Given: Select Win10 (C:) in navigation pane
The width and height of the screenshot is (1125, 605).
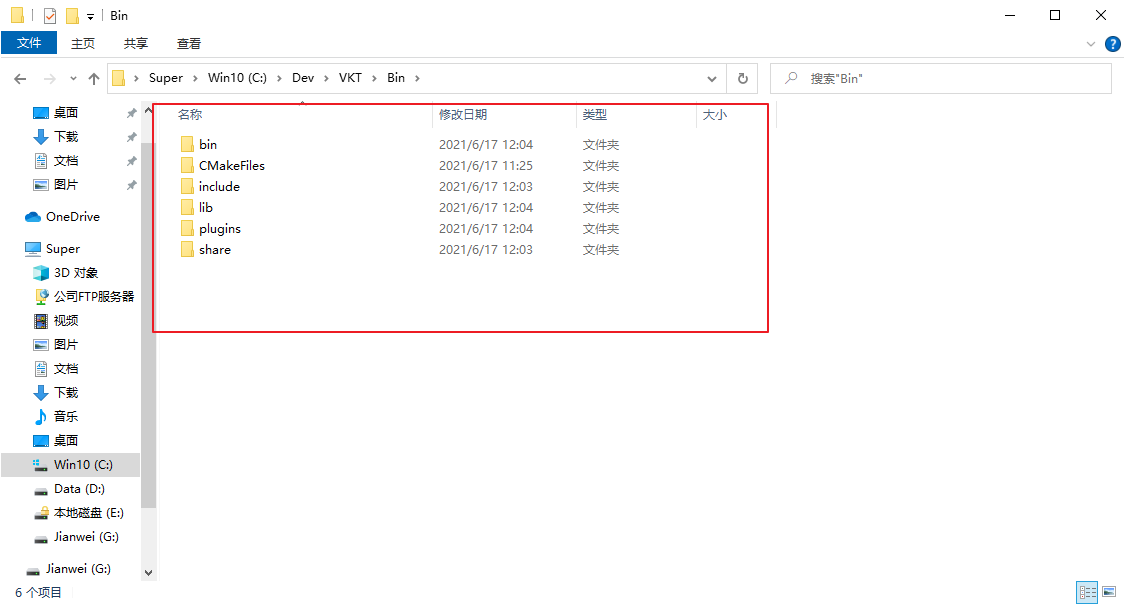Looking at the screenshot, I should [x=70, y=464].
